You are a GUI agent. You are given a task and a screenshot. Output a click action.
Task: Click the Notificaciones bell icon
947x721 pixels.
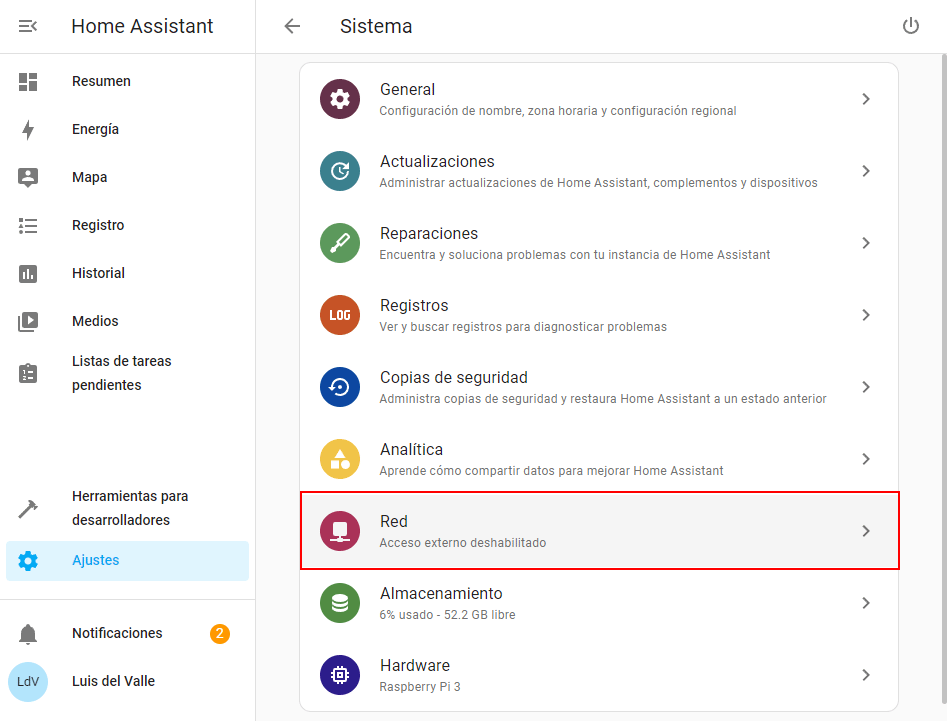click(28, 633)
